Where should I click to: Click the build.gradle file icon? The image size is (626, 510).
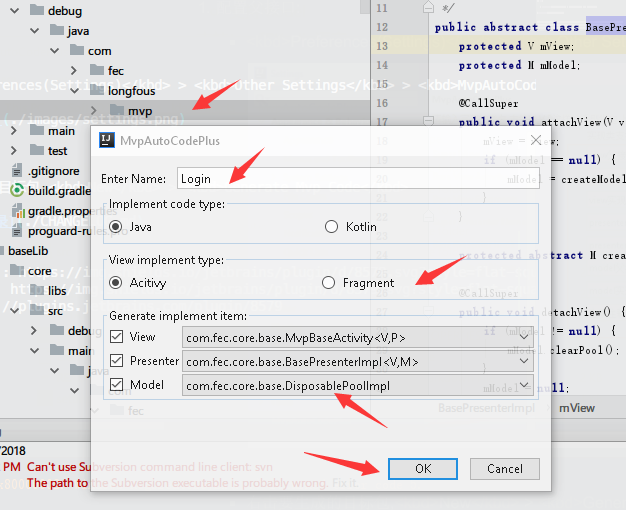(x=17, y=190)
